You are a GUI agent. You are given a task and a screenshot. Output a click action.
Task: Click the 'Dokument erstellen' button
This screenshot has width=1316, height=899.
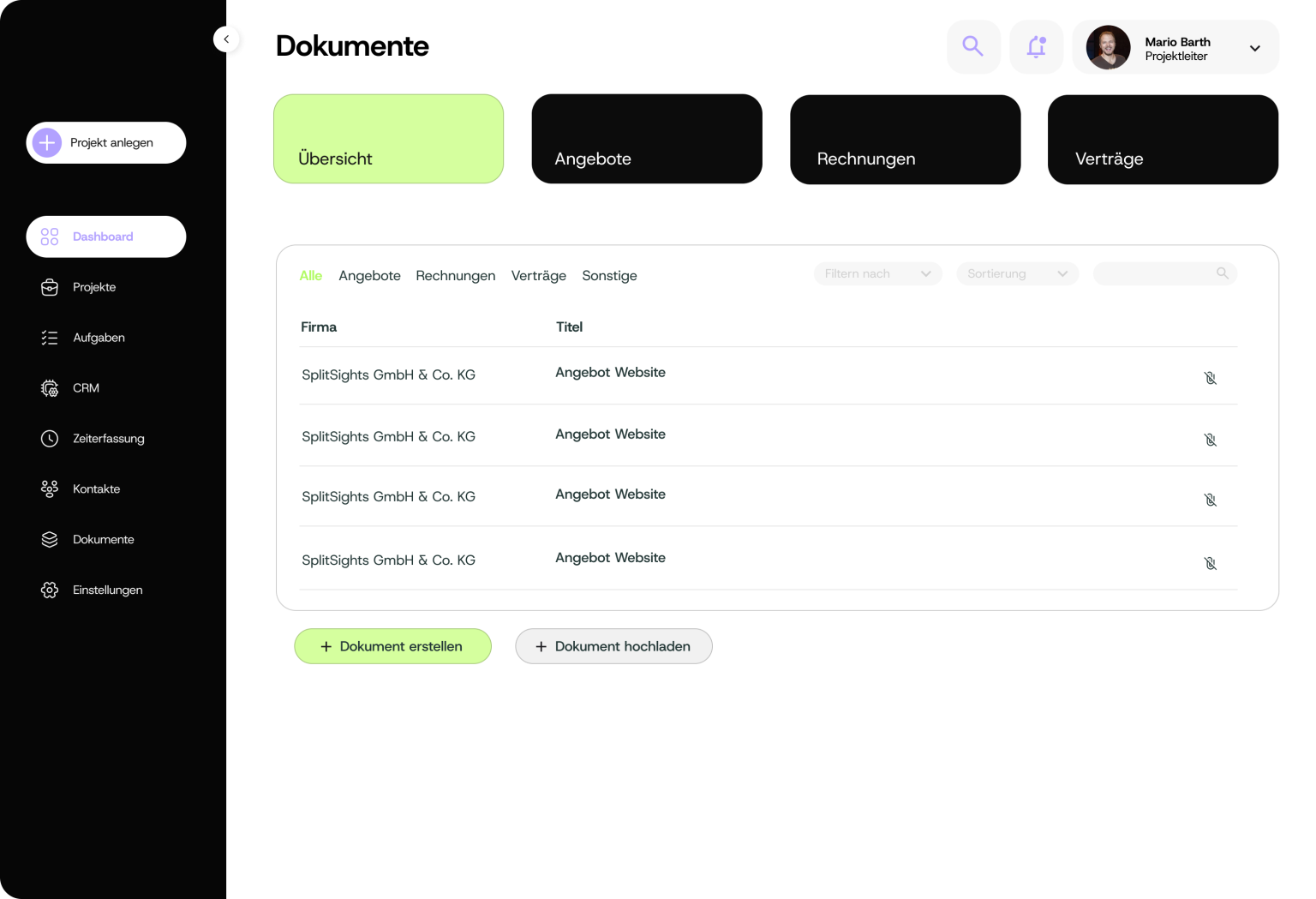click(x=392, y=646)
